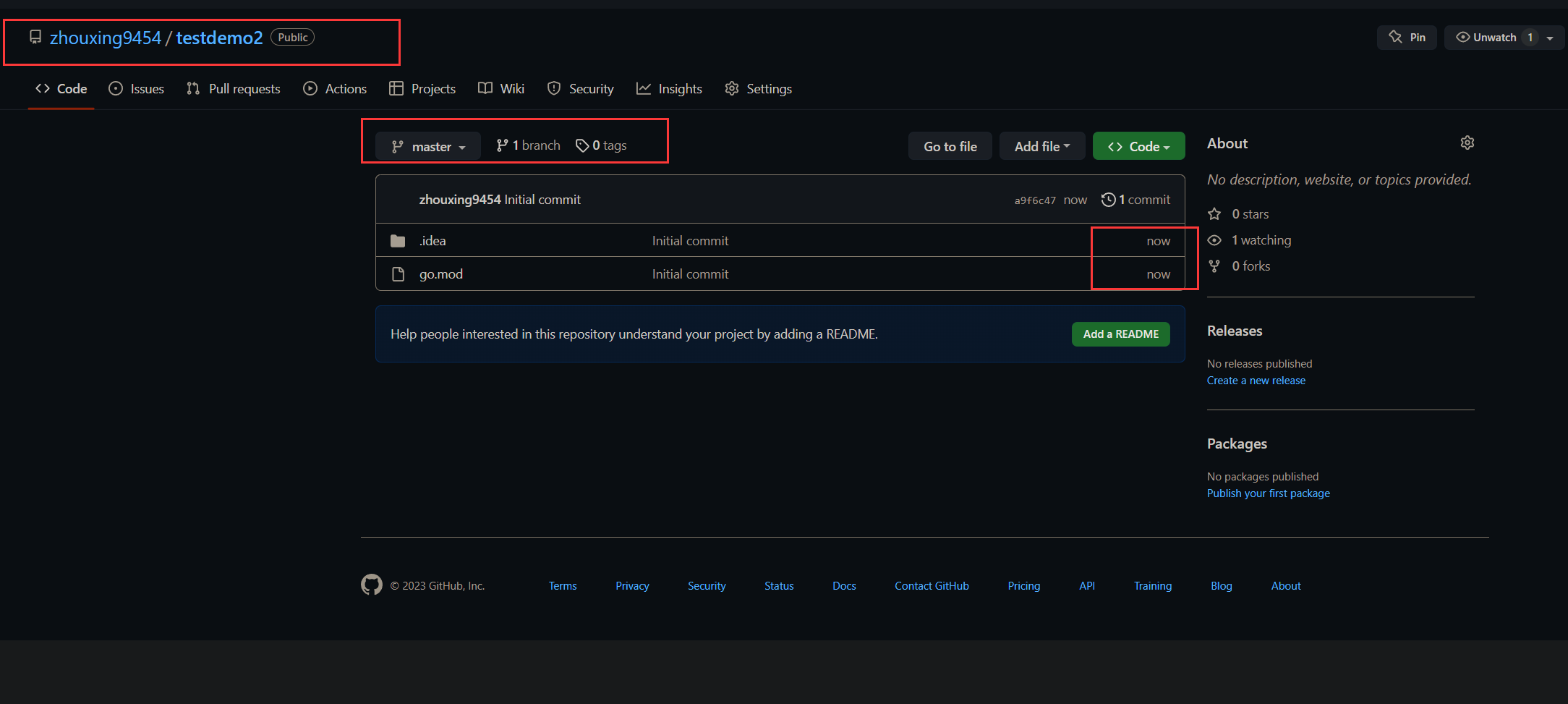1568x704 pixels.
Task: Click the 1 commit history link
Action: pyautogui.click(x=1135, y=200)
